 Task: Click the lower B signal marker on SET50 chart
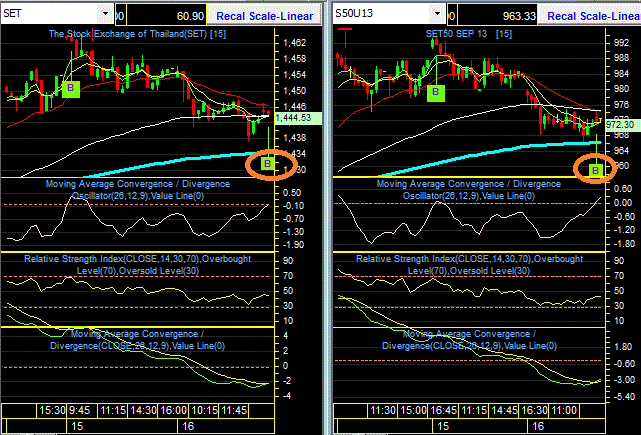click(x=596, y=170)
